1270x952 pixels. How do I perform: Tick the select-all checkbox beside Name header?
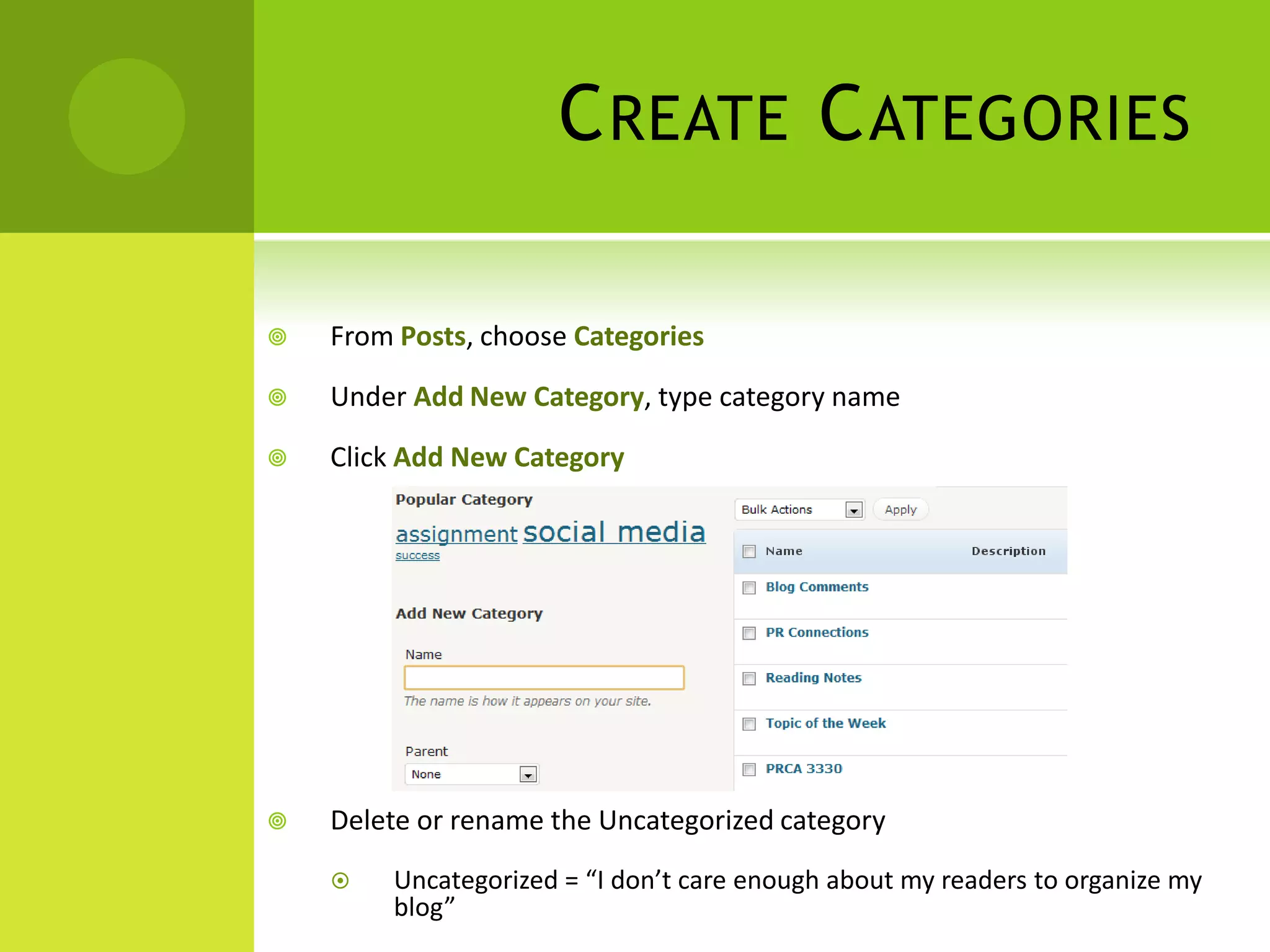(x=749, y=552)
